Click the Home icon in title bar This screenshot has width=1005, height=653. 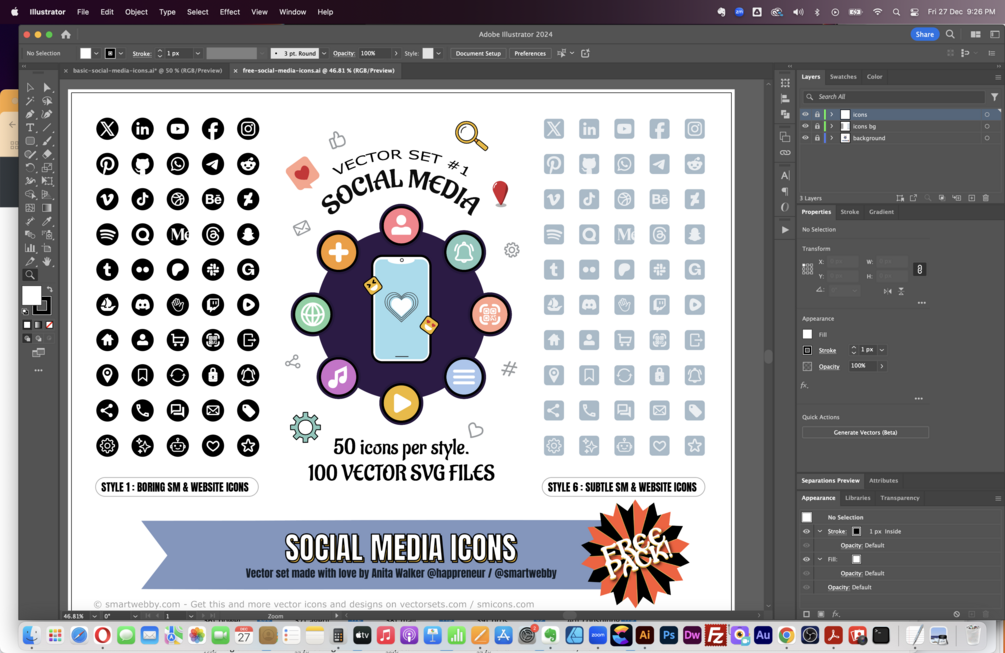click(x=66, y=35)
